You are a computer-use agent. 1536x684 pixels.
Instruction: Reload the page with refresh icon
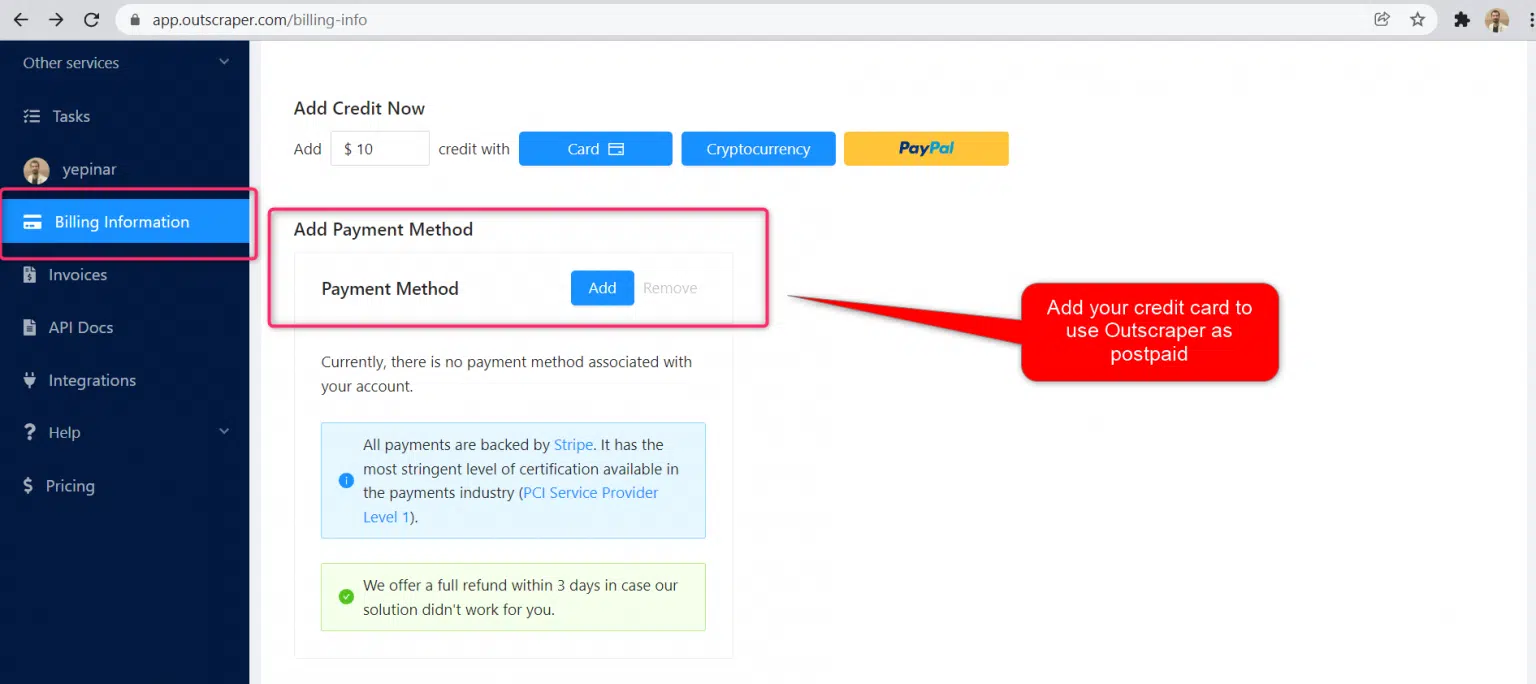(91, 20)
